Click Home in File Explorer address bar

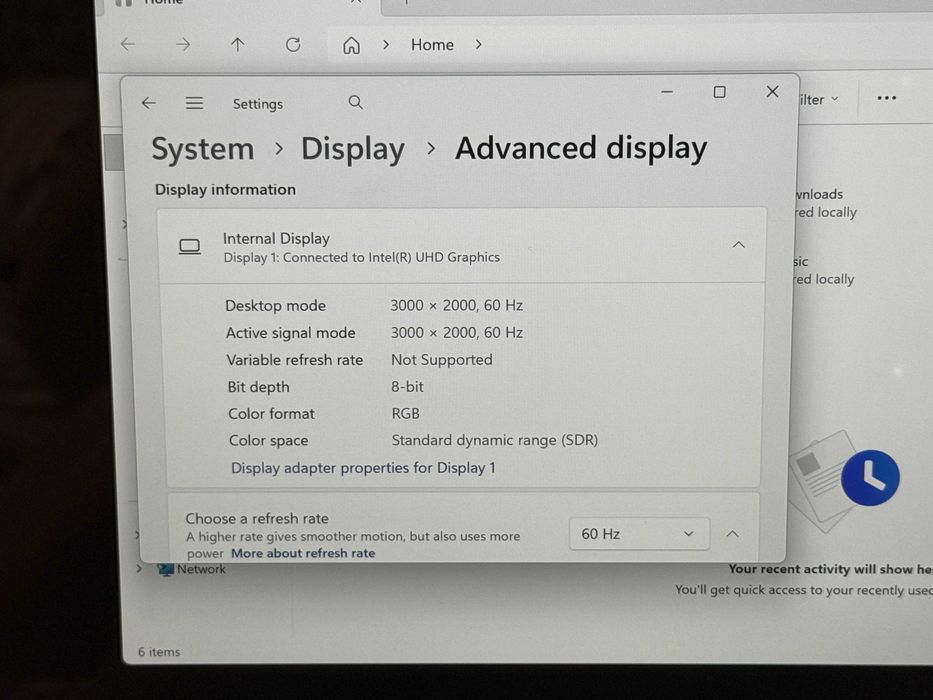432,45
